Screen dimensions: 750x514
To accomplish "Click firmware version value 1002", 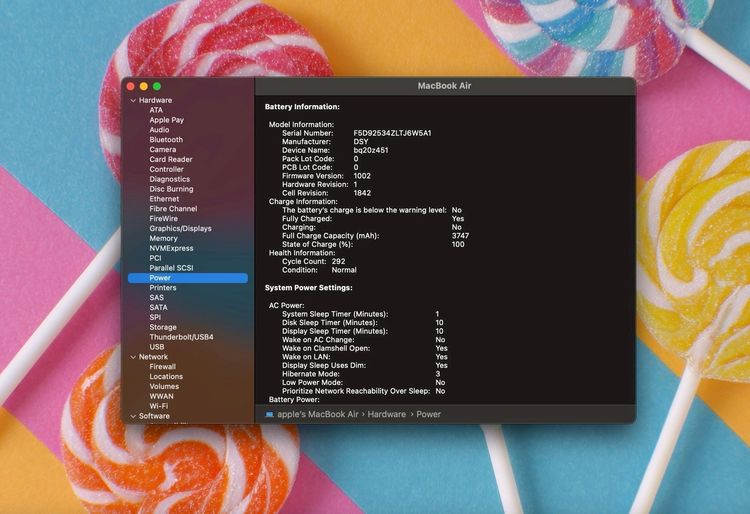I will (x=362, y=176).
